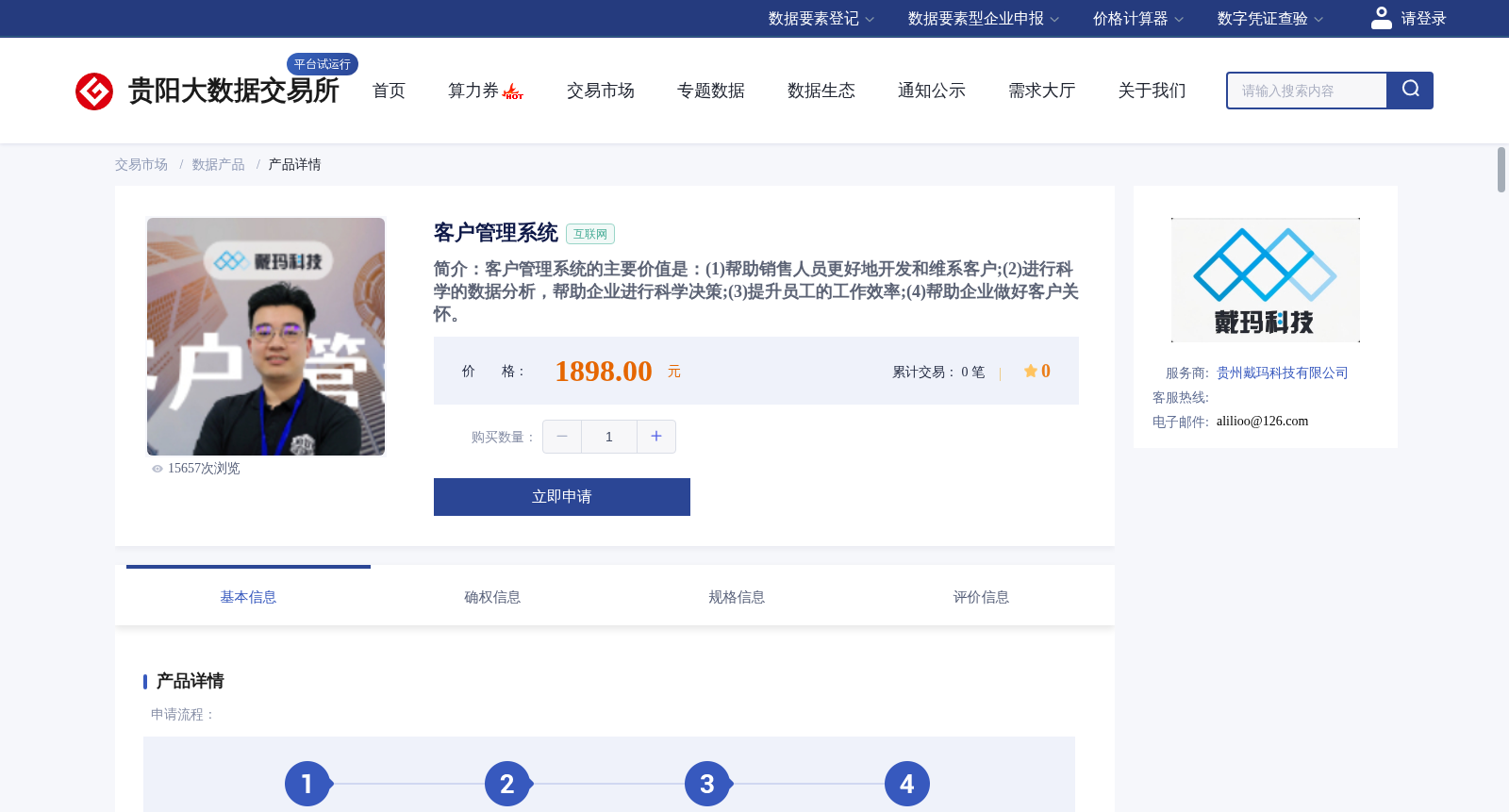Click the purchase quantity input field
The image size is (1509, 812).
[609, 437]
